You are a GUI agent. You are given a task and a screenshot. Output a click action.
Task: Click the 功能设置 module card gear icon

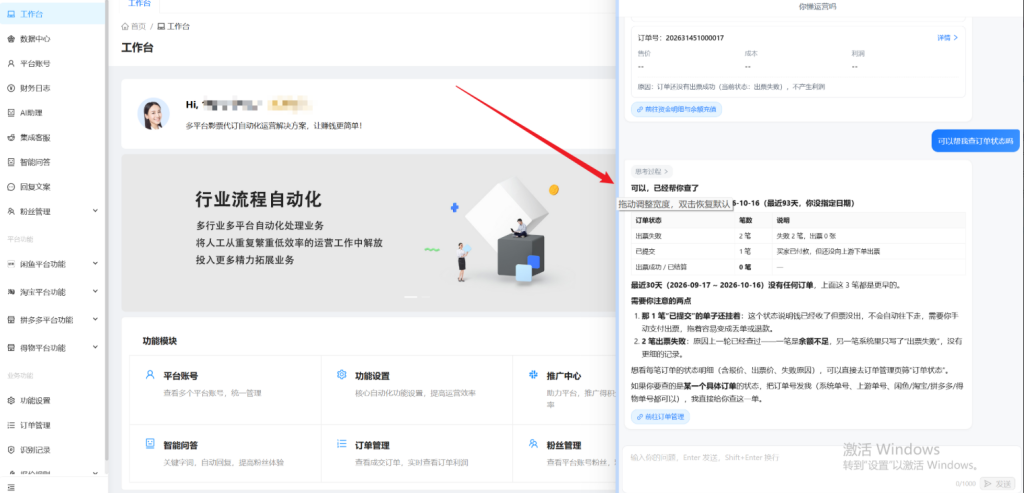341,375
